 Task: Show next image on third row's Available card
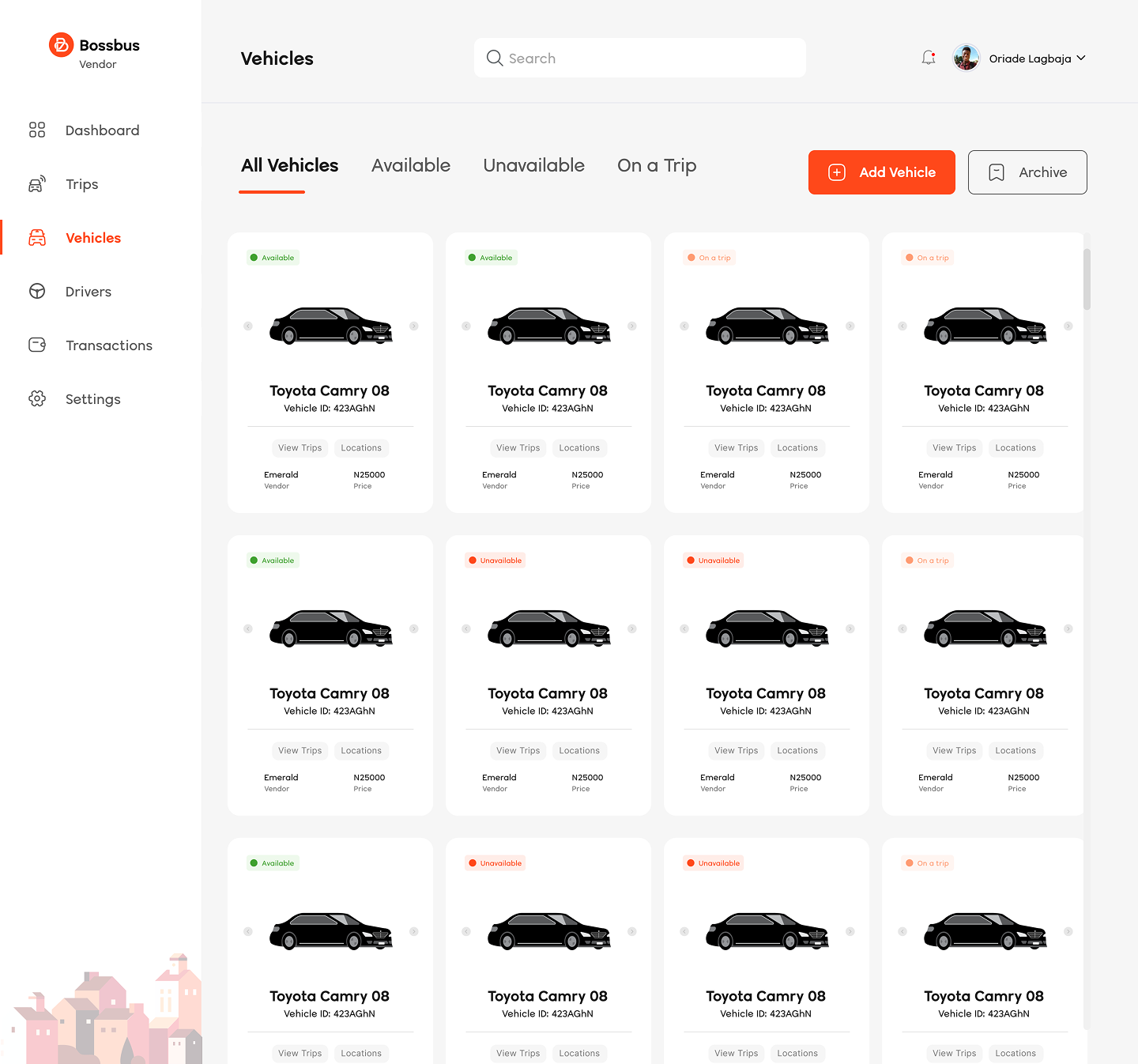coord(414,931)
